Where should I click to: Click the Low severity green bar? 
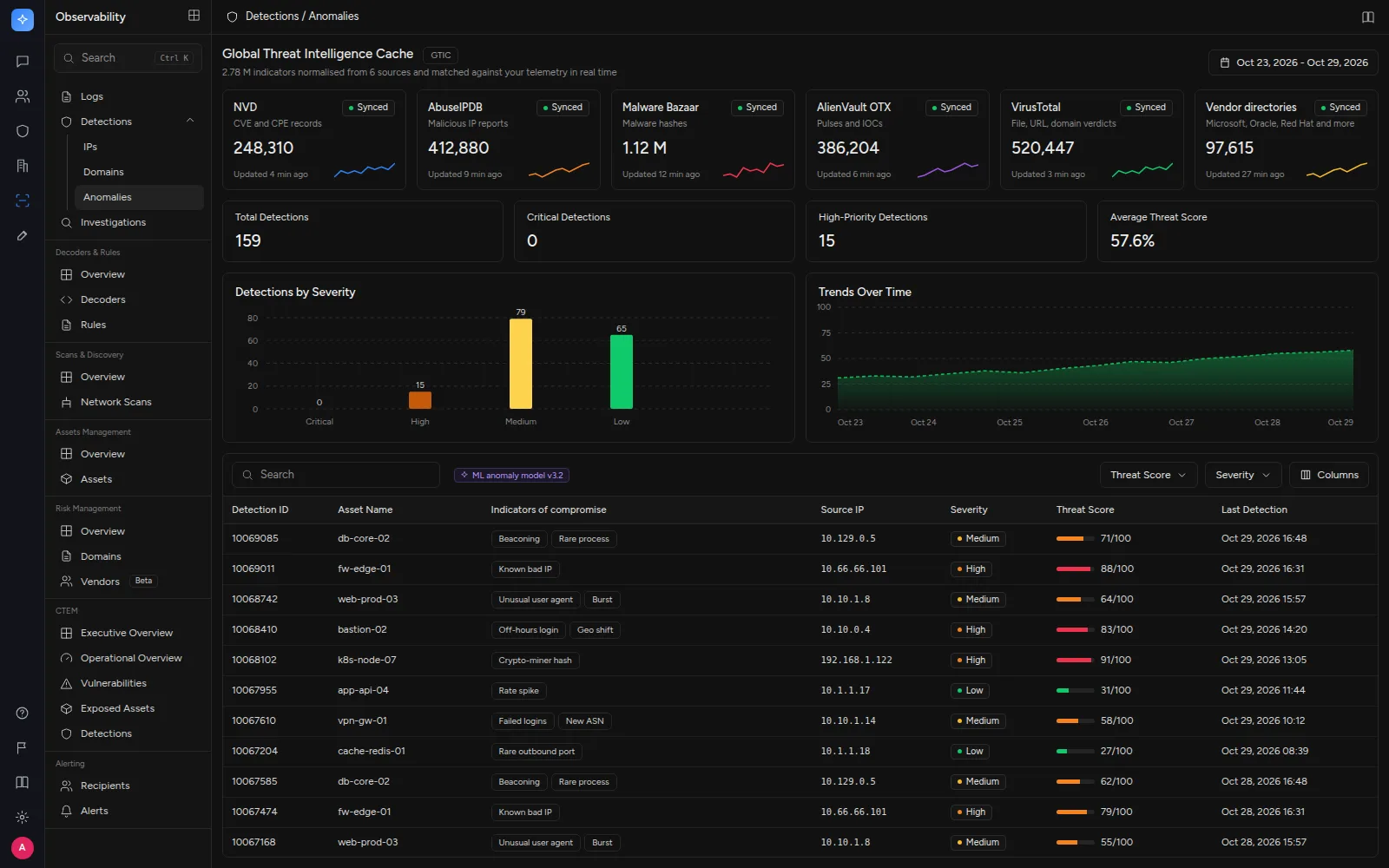[x=622, y=372]
